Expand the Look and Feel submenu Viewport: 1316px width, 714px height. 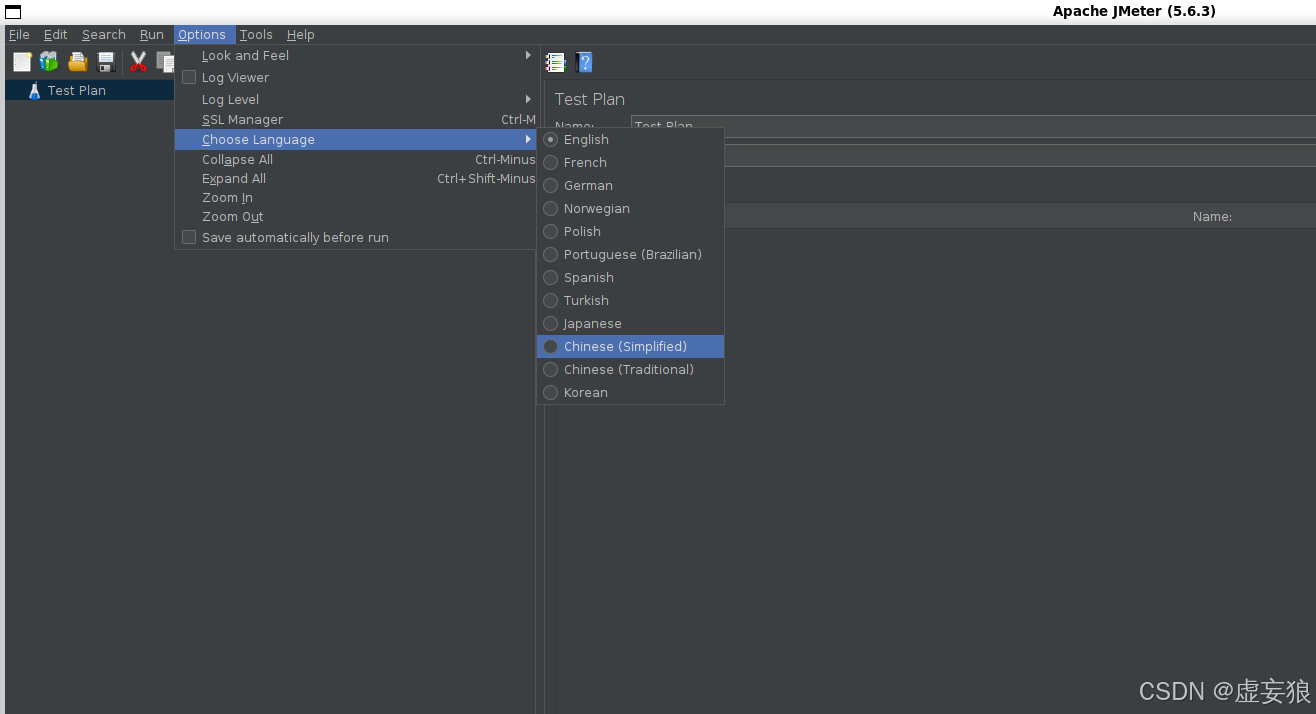click(x=356, y=56)
